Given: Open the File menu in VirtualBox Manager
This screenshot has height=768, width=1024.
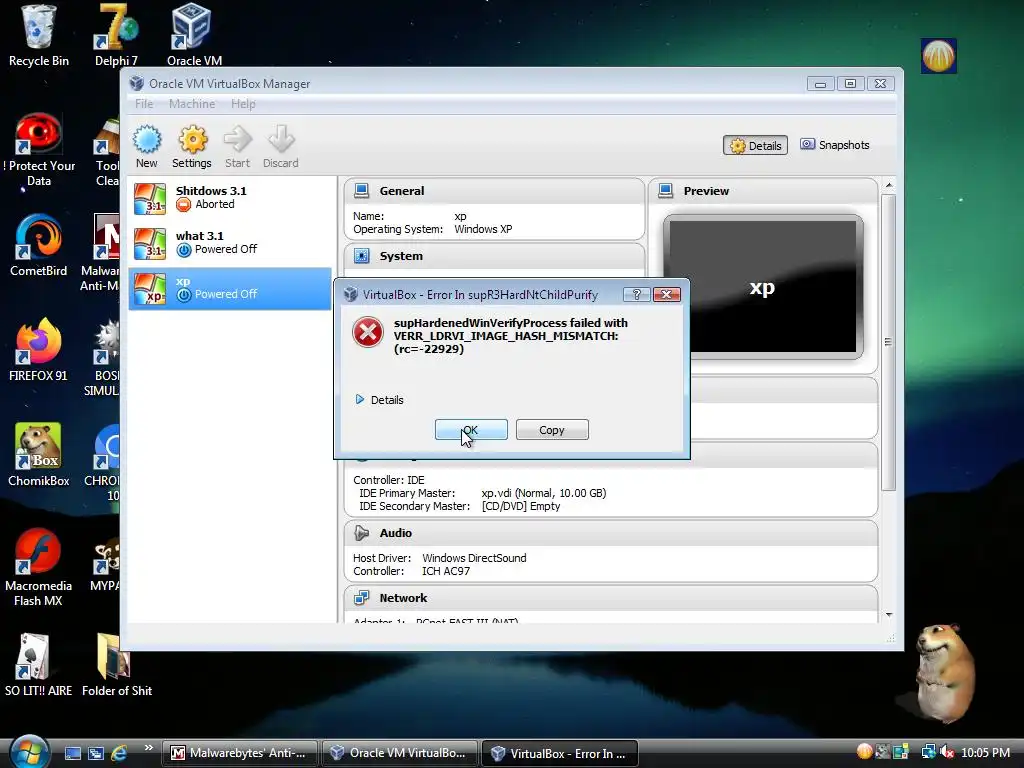Looking at the screenshot, I should pyautogui.click(x=144, y=104).
